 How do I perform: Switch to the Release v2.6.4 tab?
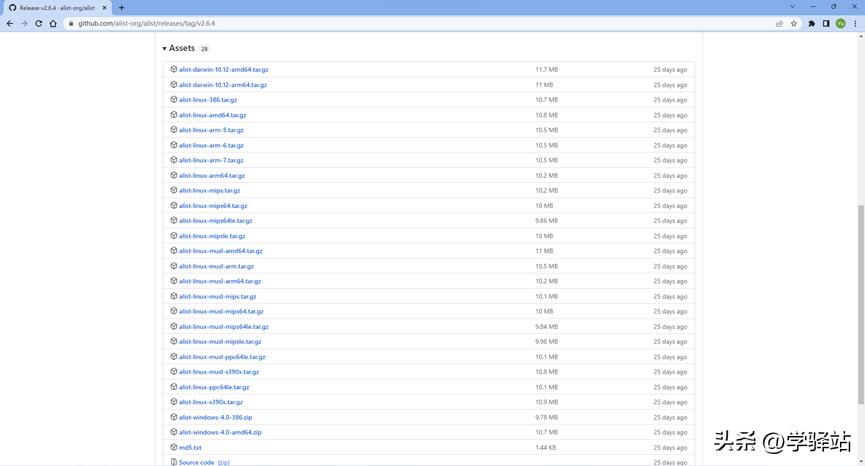click(56, 7)
